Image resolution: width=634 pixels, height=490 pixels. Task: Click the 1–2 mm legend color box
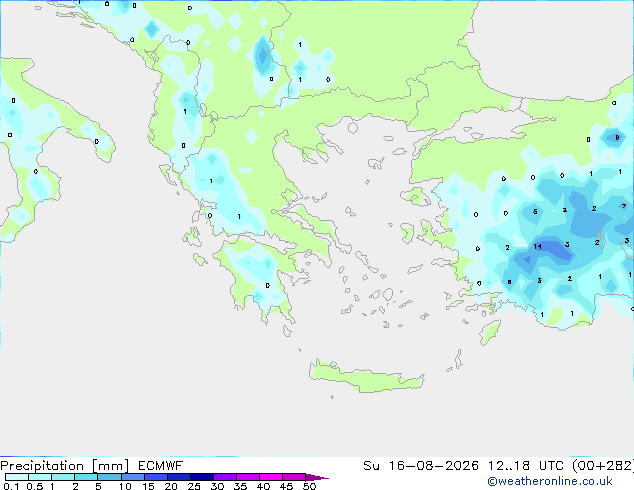click(63, 477)
